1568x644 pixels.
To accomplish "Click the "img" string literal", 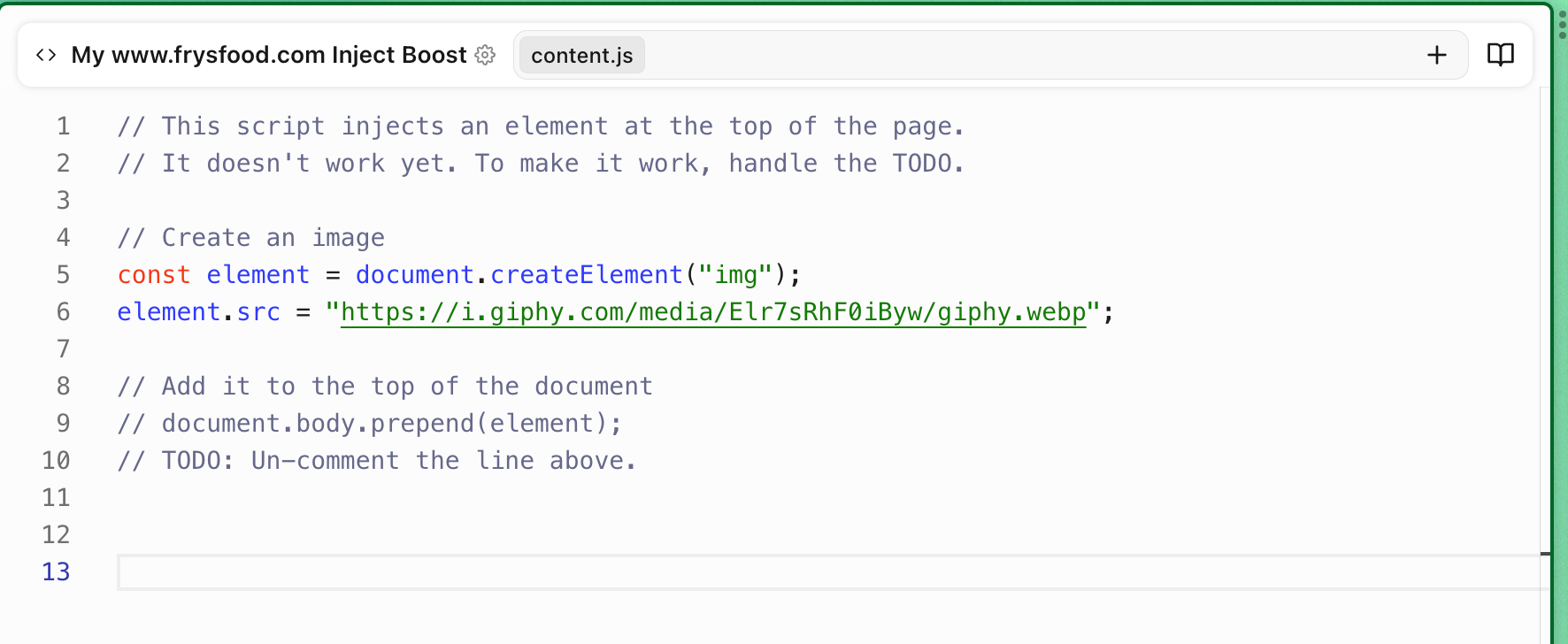I will (x=735, y=275).
